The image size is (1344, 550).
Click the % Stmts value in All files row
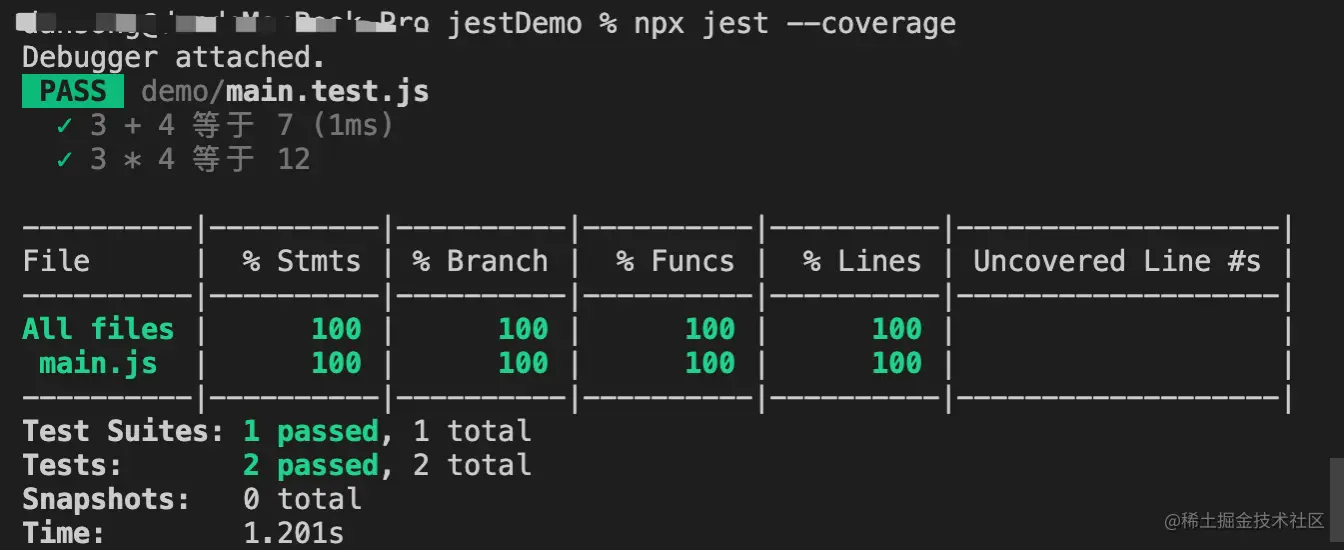(336, 329)
